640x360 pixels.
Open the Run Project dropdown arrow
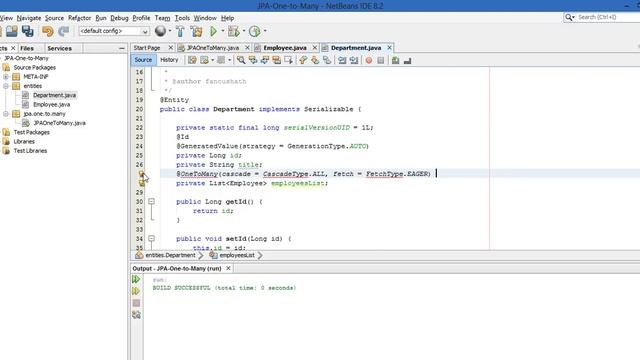click(x=222, y=31)
